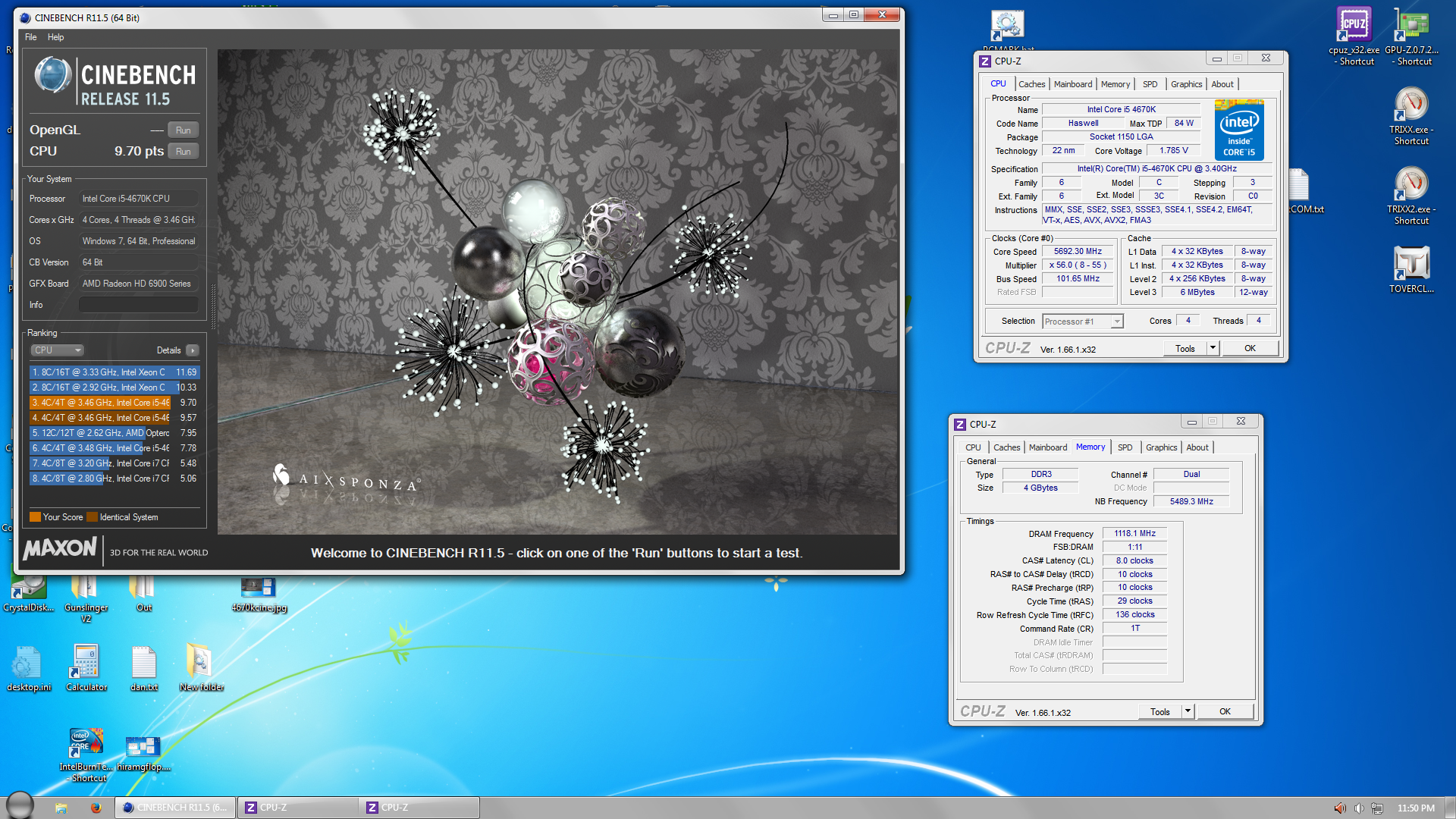Click the Your Score orange legend swatch
Viewport: 1456px width, 819px height.
coord(35,517)
